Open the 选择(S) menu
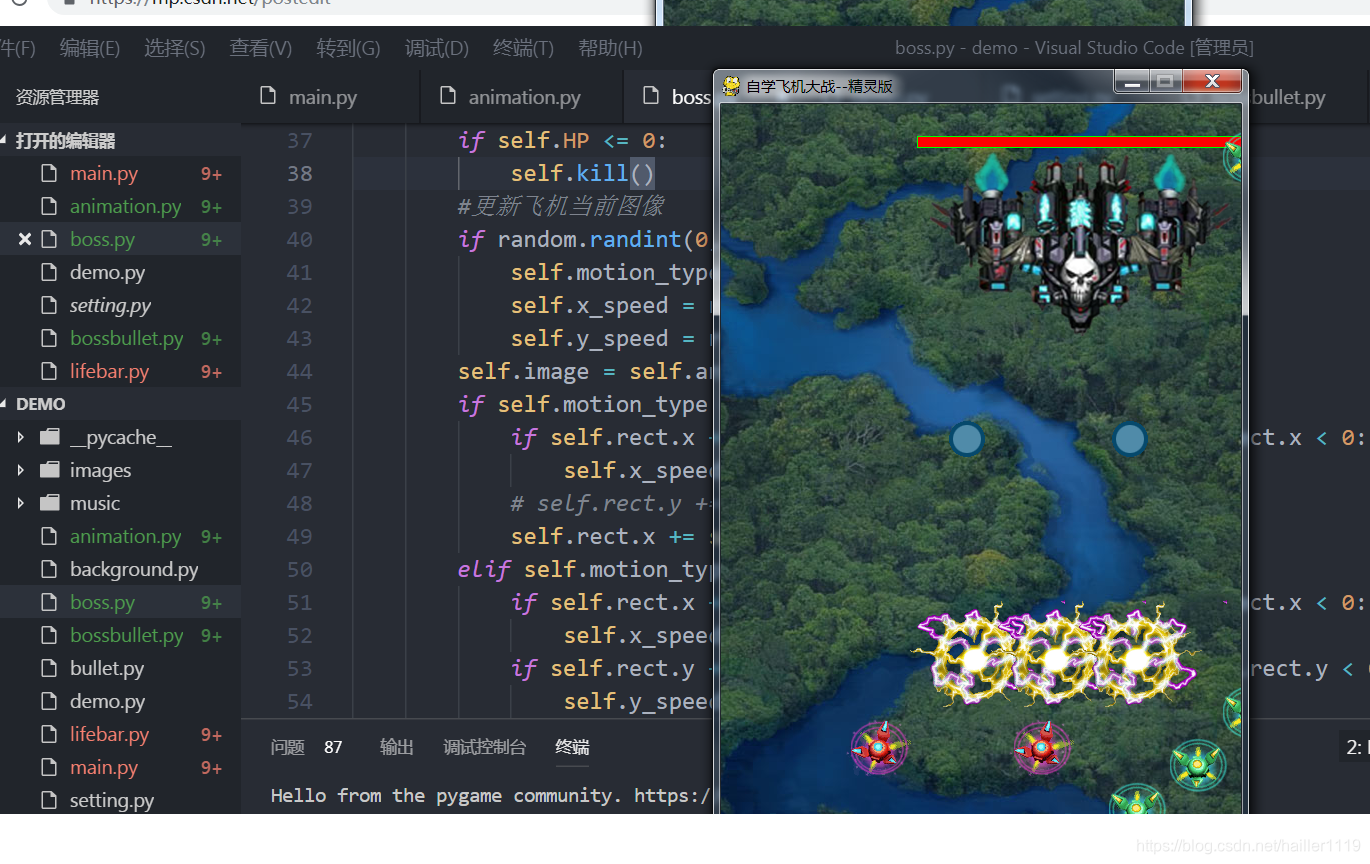 coord(175,48)
